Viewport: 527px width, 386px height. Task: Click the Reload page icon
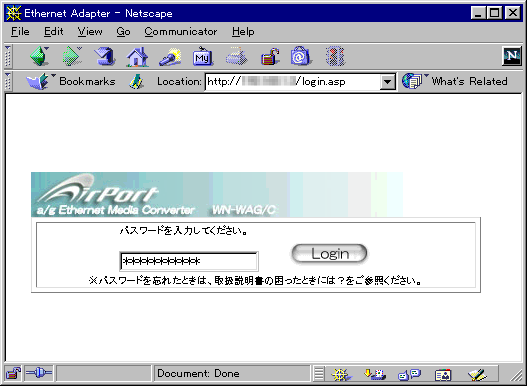[105, 56]
